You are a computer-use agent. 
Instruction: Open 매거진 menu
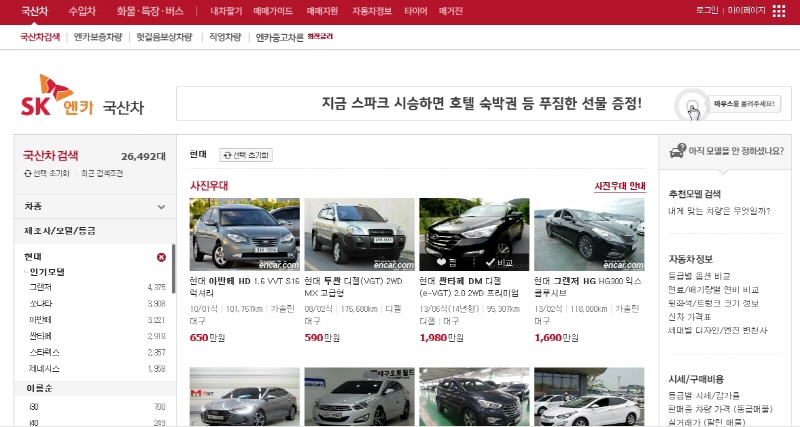(451, 11)
